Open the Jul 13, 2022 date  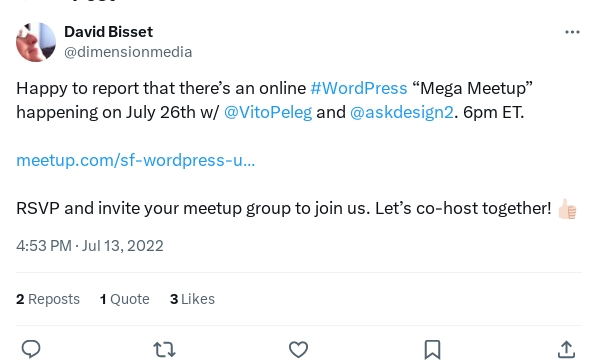tap(123, 246)
